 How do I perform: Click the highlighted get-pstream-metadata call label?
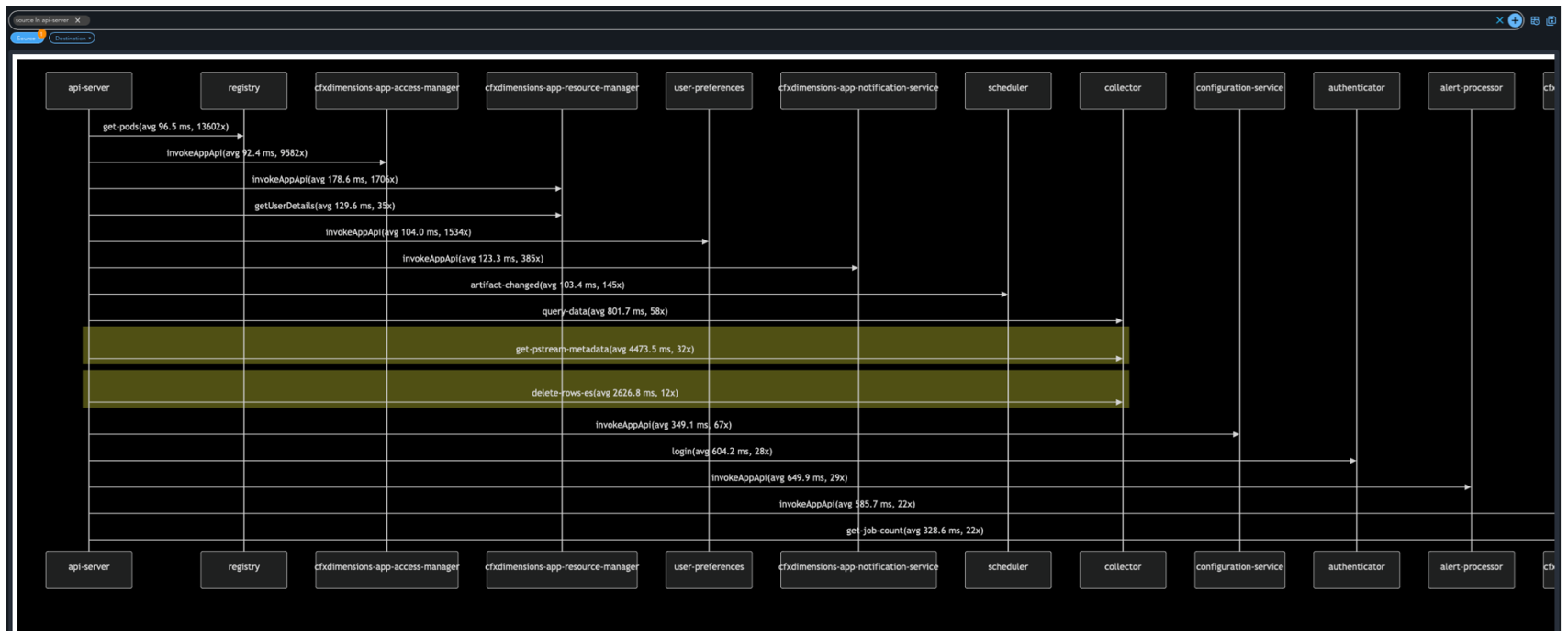coord(604,350)
